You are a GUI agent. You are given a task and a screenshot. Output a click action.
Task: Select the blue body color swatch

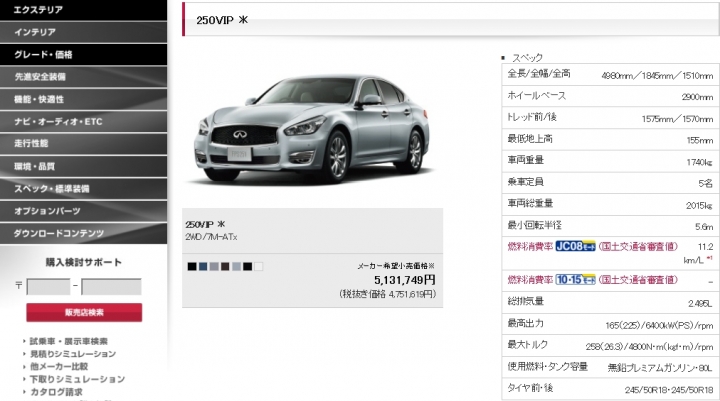click(203, 266)
